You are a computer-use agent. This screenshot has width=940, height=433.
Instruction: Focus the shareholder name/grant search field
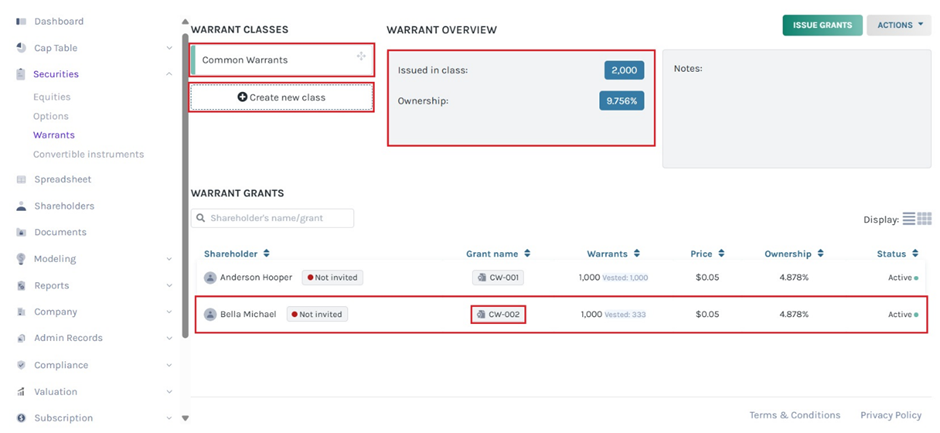273,218
